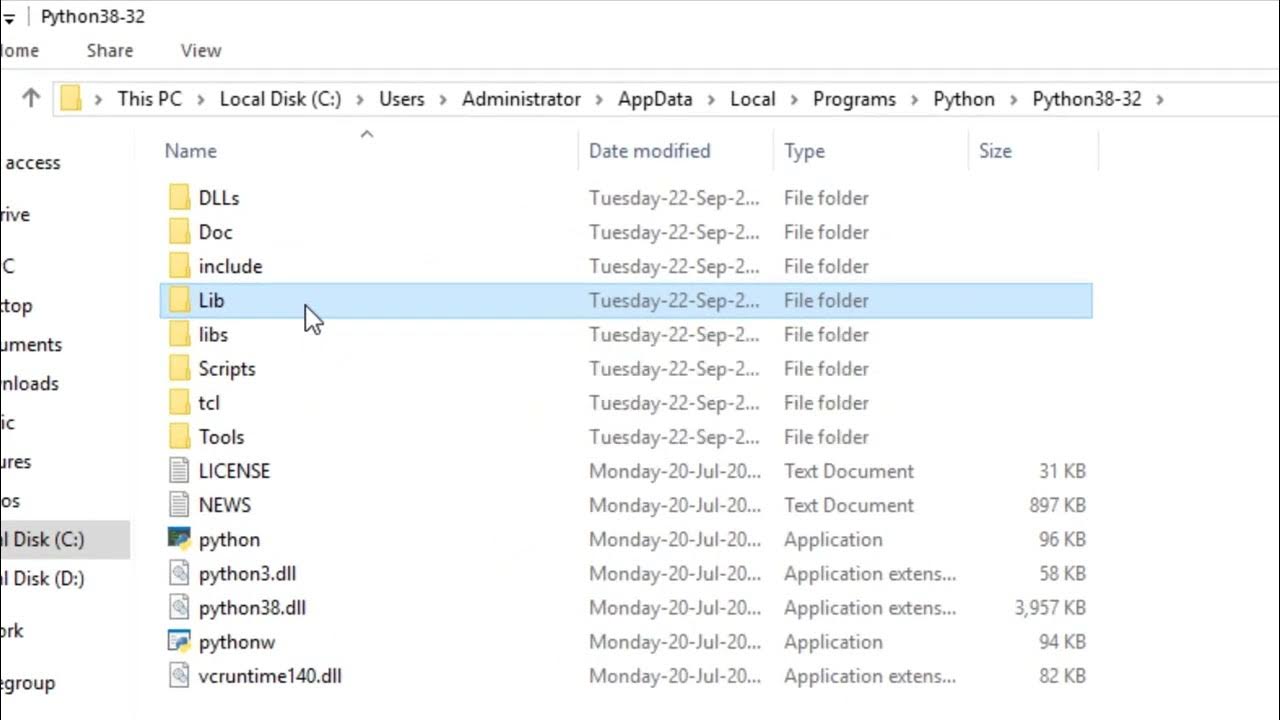The image size is (1280, 720).
Task: Click the DLLs folder icon
Action: click(179, 198)
